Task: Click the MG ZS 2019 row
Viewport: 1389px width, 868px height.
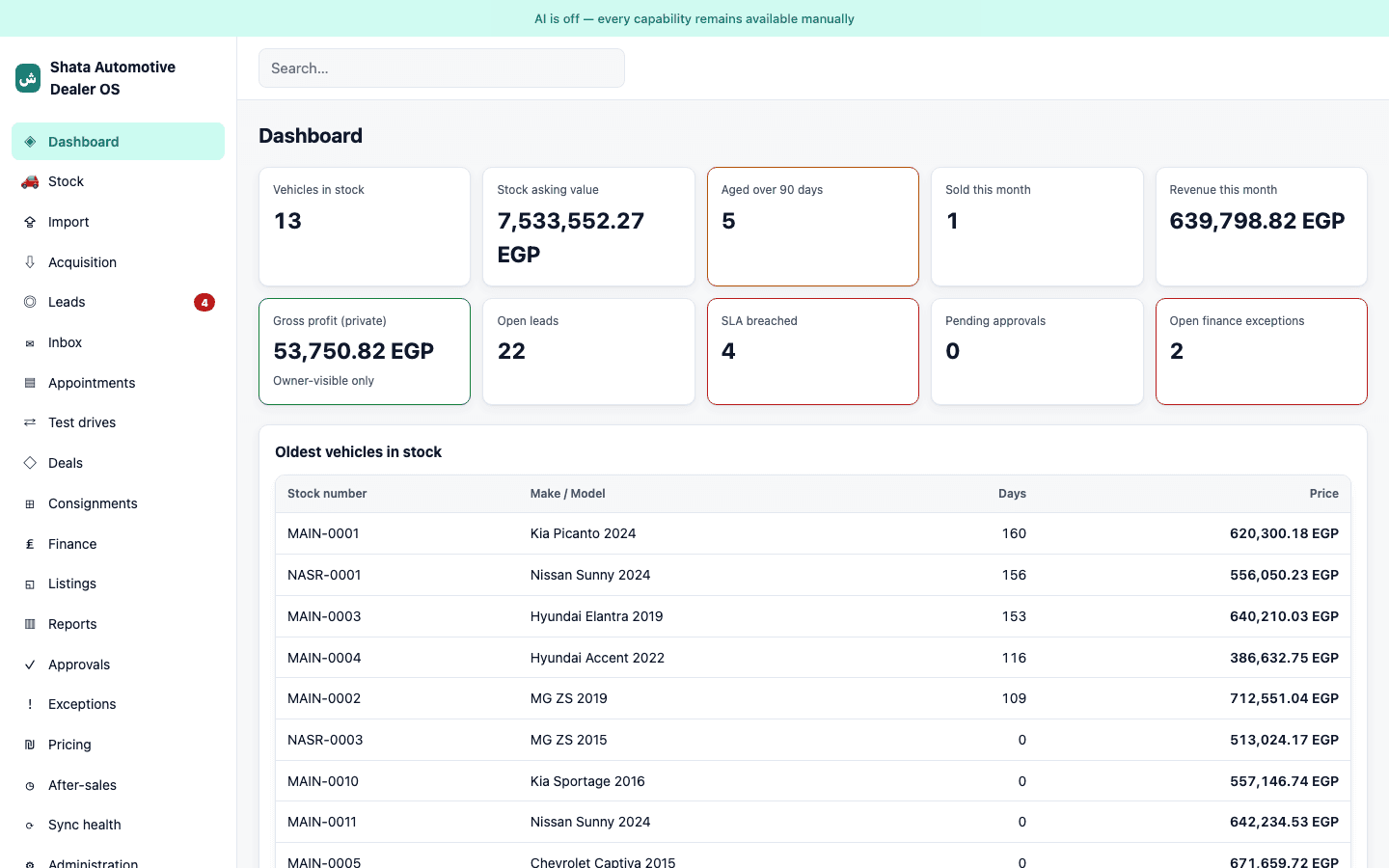Action: pyautogui.click(x=813, y=698)
